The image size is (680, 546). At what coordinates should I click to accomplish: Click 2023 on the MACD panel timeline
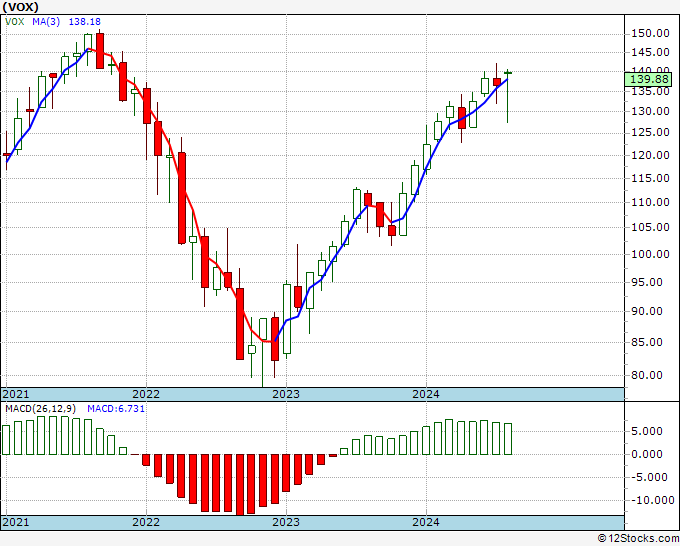tap(286, 522)
